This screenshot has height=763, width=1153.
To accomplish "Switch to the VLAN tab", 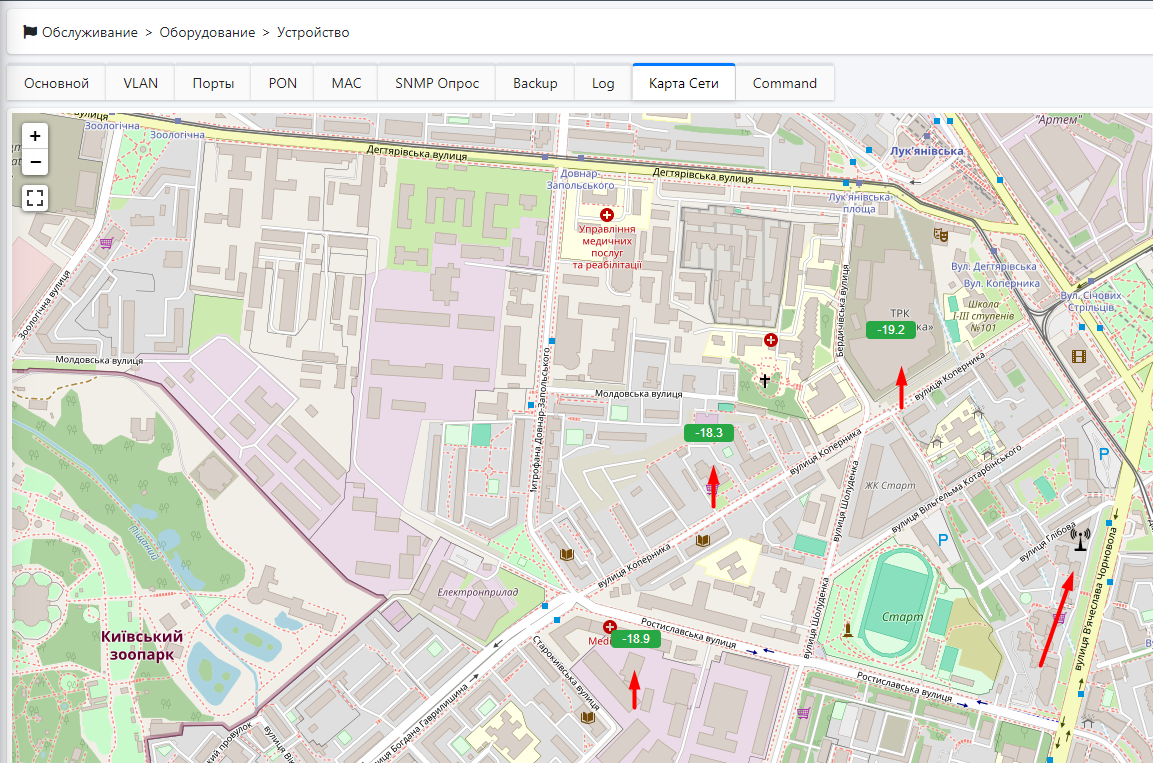I will tap(141, 83).
